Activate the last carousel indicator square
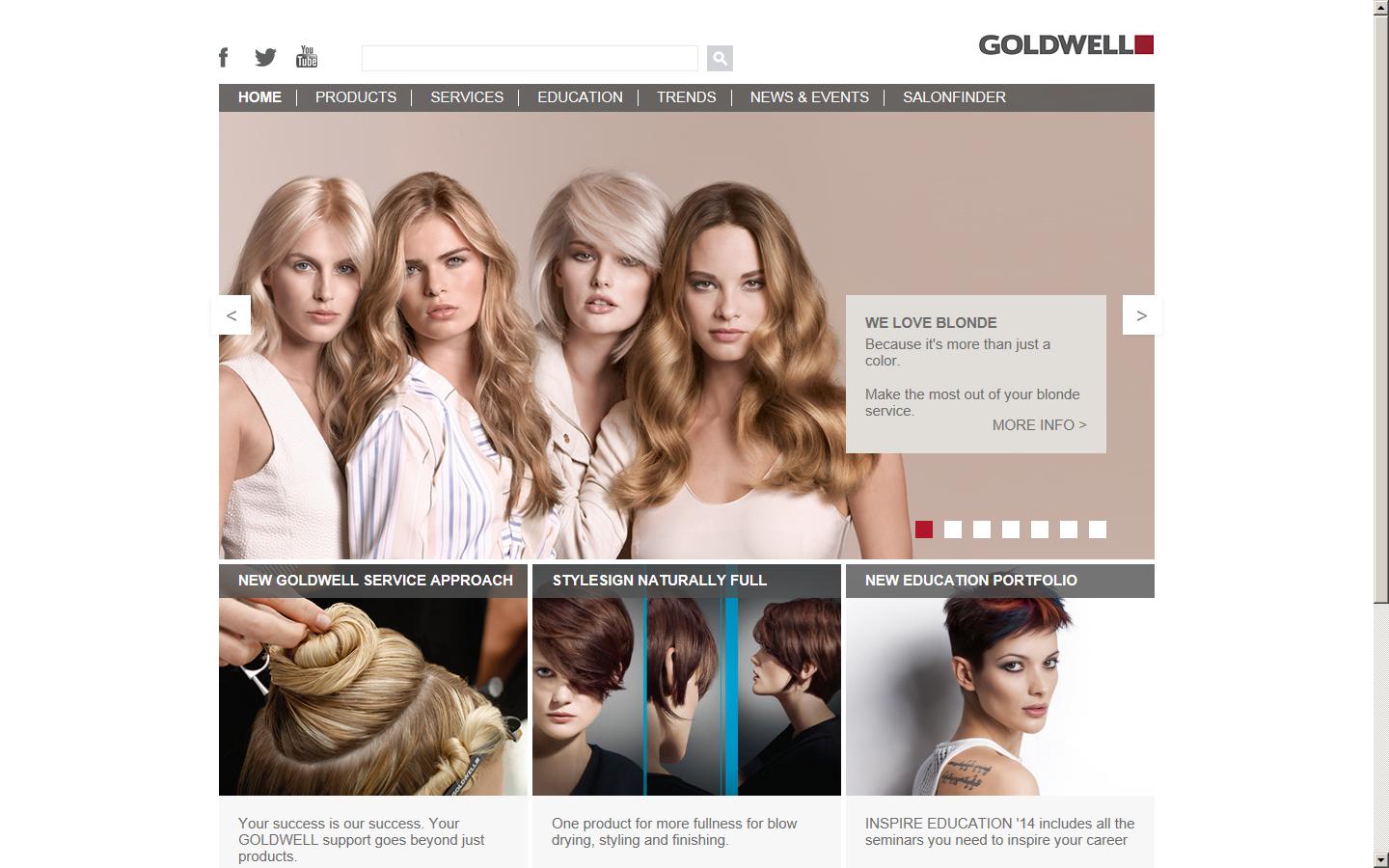This screenshot has width=1389, height=868. coord(1096,529)
